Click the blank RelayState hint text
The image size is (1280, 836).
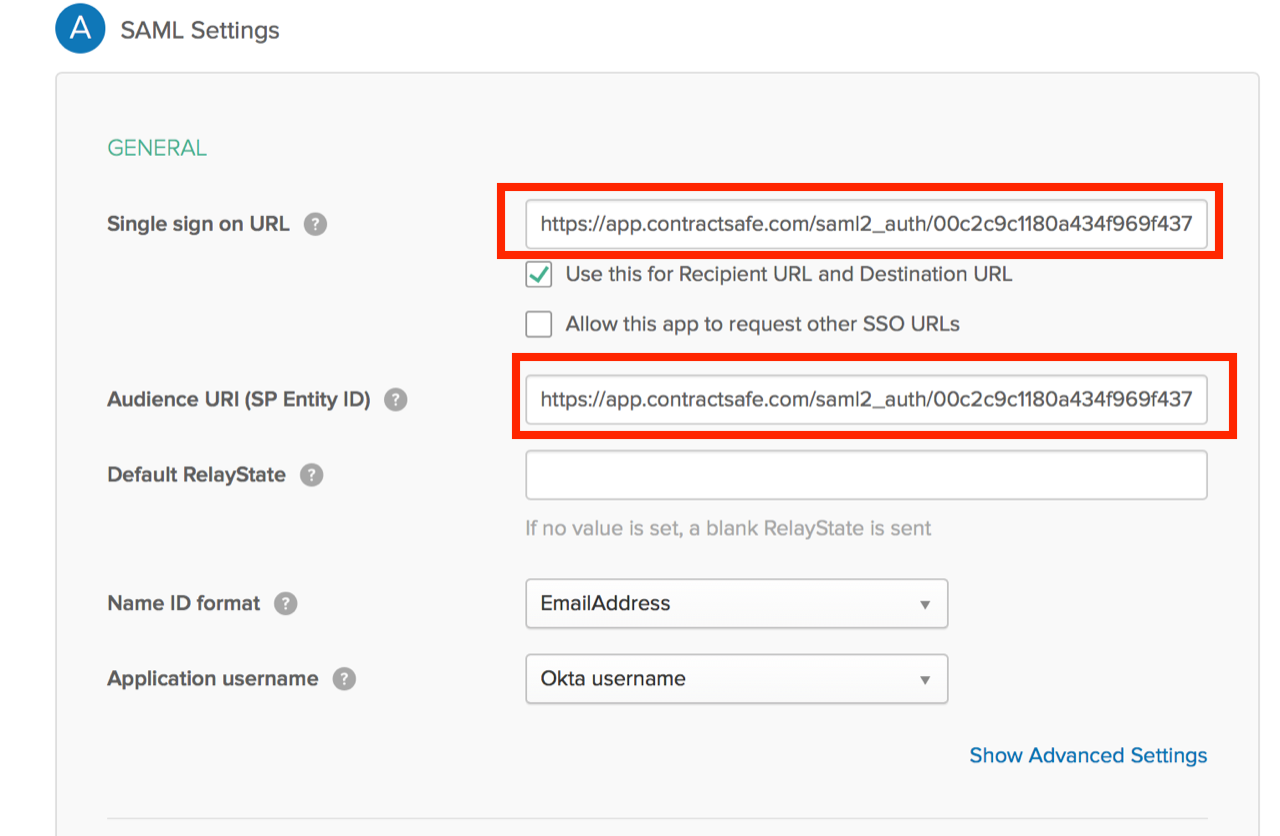coord(728,528)
